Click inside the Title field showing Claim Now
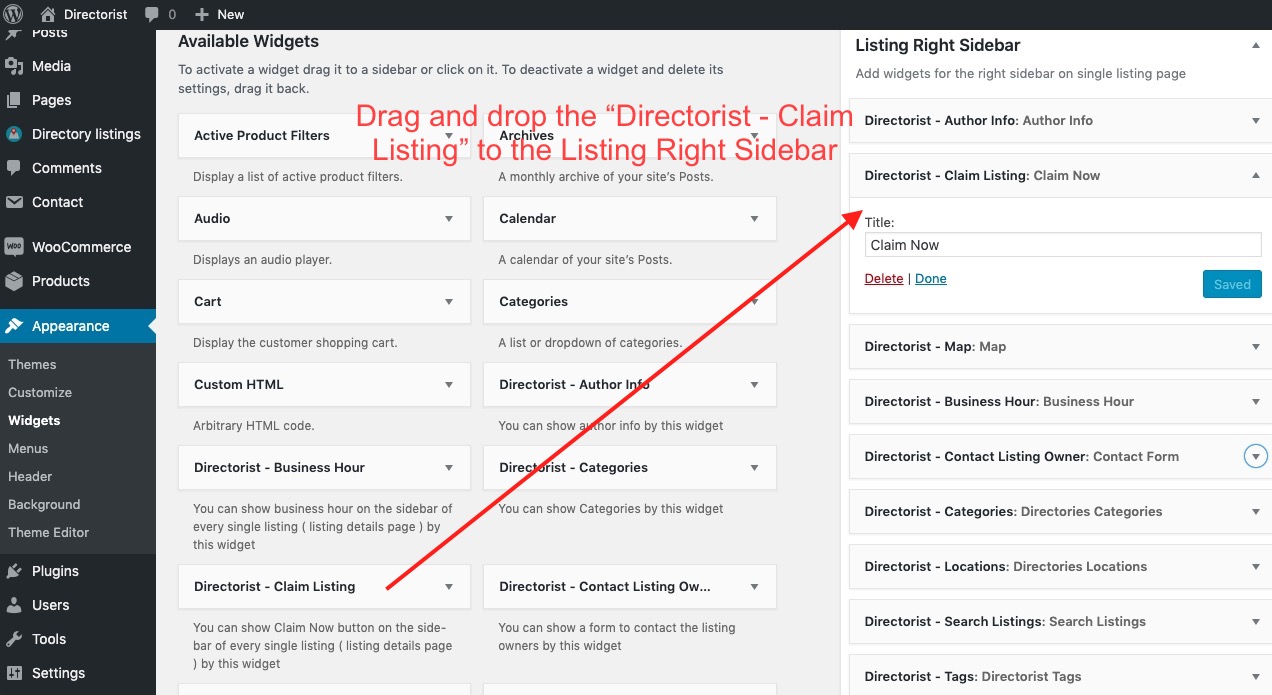This screenshot has height=695, width=1272. click(x=1062, y=244)
